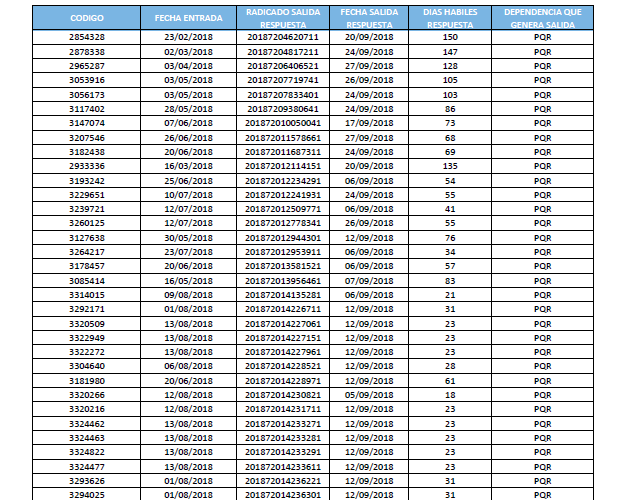Select code cell 3056173
This screenshot has width=629, height=500.
(x=87, y=95)
